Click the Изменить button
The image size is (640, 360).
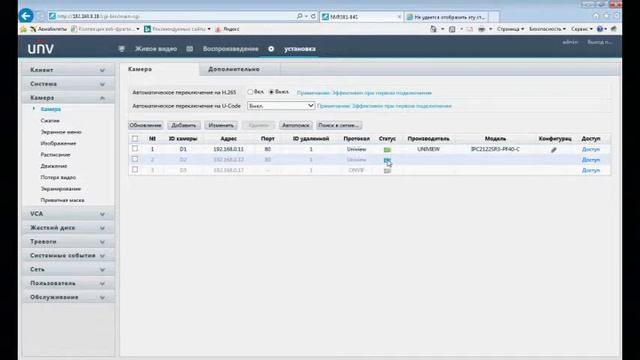[221, 125]
